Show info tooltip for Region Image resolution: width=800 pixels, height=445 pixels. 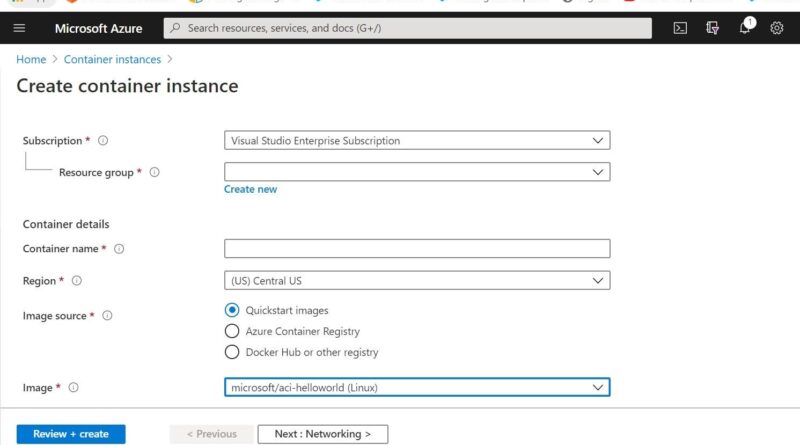(x=77, y=281)
